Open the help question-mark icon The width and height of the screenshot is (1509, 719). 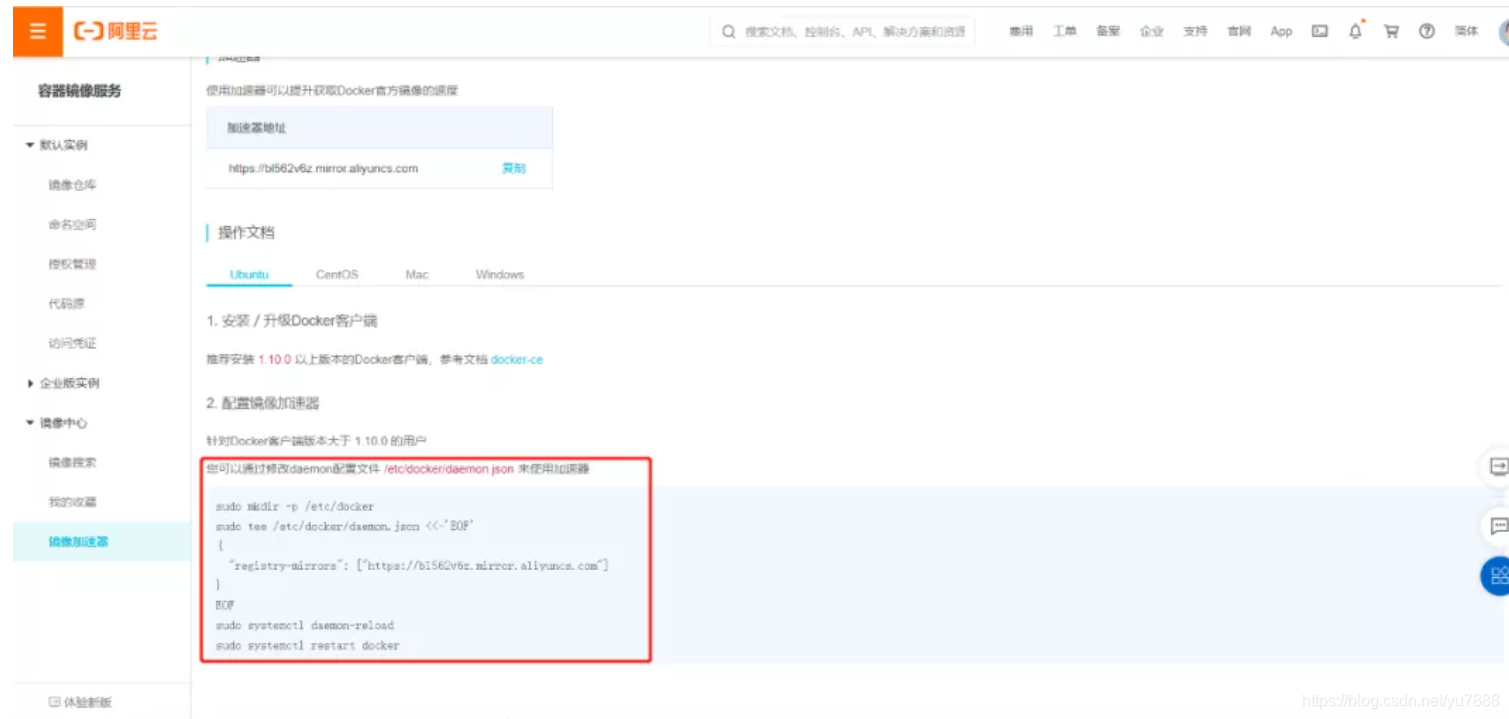click(x=1427, y=32)
